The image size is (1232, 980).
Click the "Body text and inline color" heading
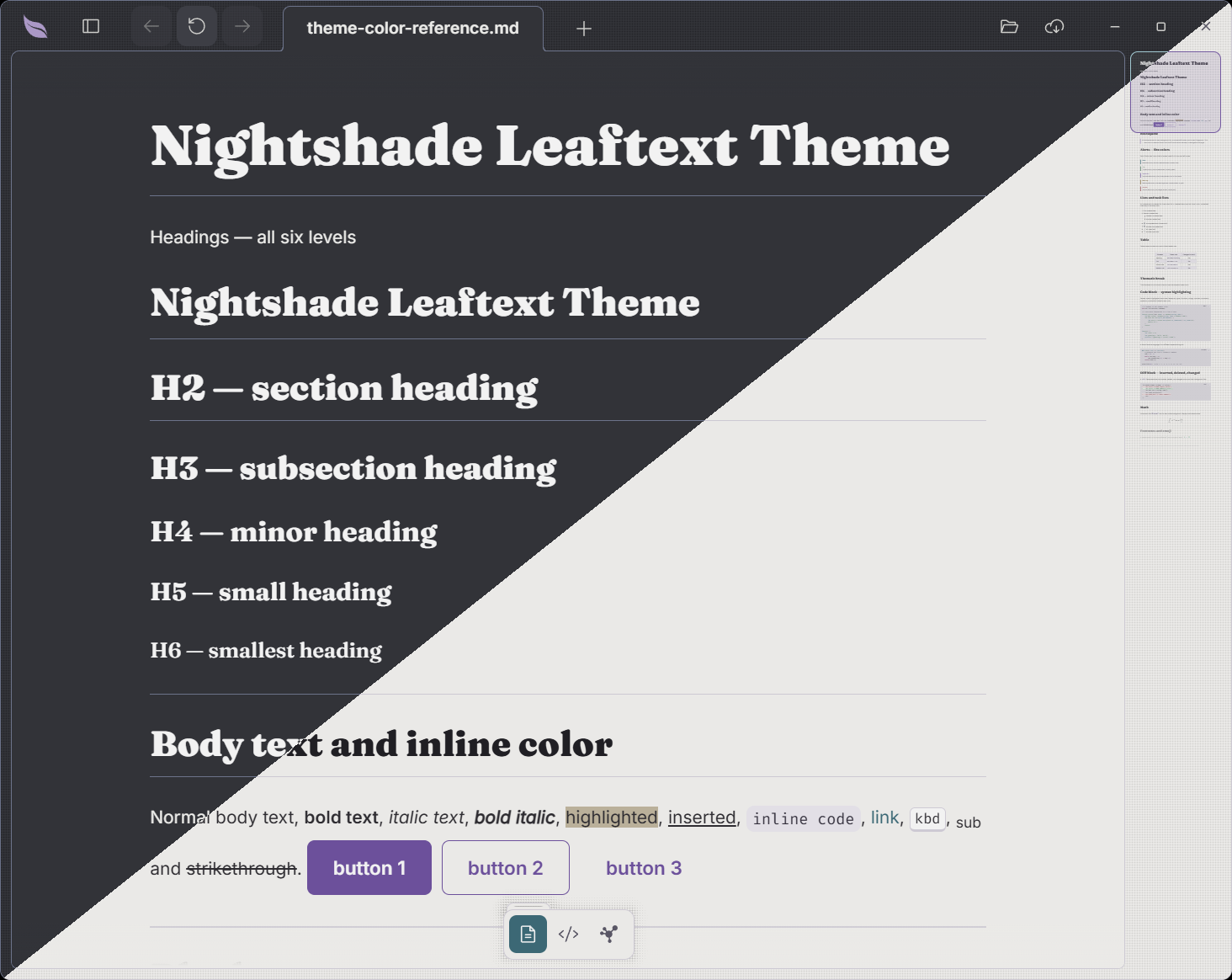[381, 744]
